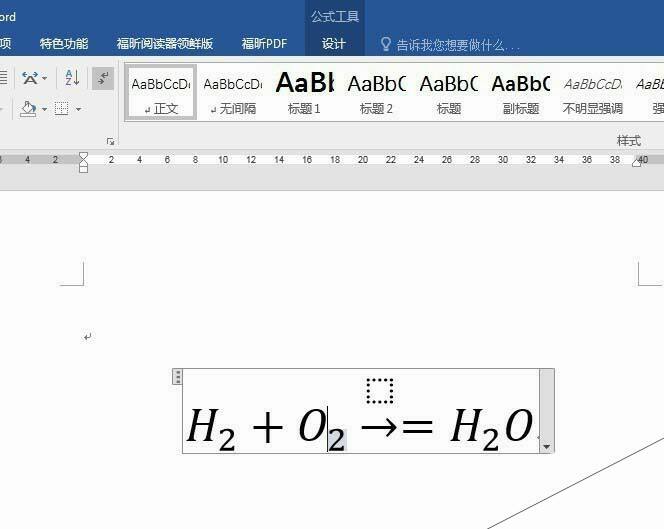Apply the 标题 2 style

click(376, 92)
